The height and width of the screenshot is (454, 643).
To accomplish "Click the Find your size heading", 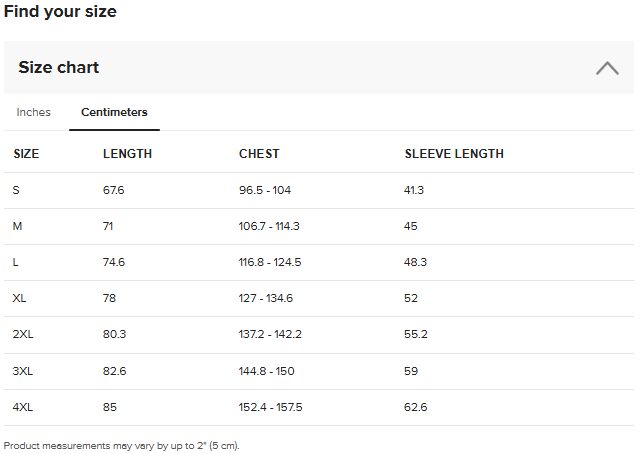I will click(60, 12).
